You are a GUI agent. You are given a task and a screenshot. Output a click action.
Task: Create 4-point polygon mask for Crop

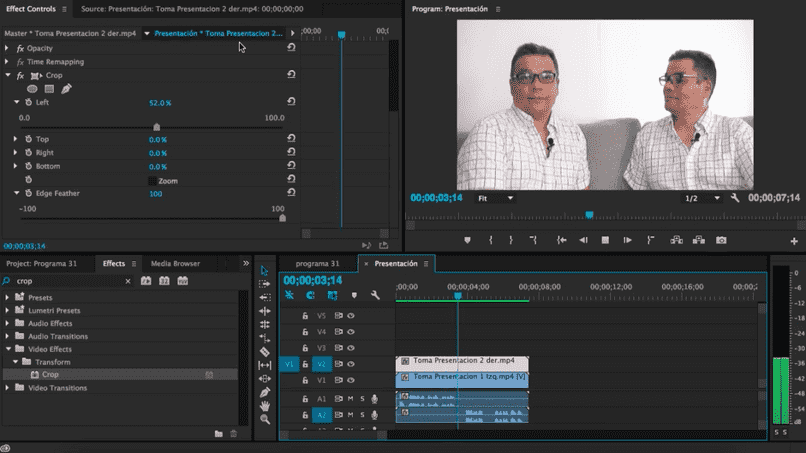coord(49,89)
